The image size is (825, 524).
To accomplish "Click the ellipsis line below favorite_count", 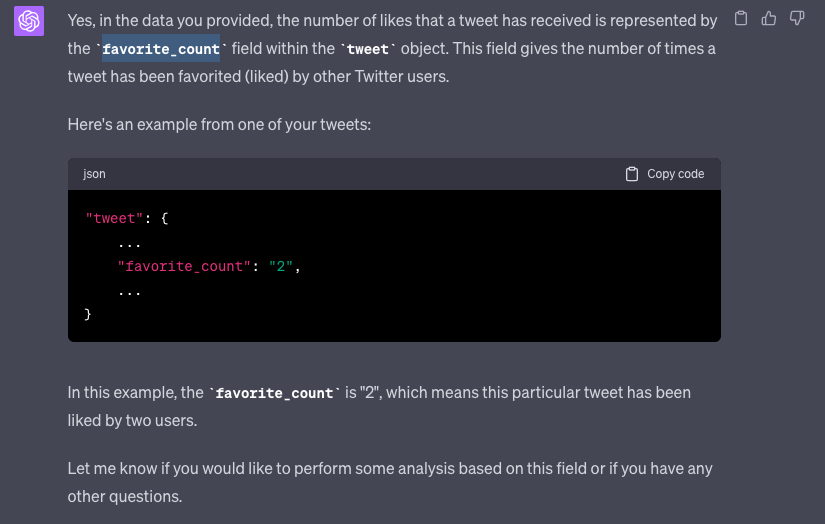I will pos(129,290).
